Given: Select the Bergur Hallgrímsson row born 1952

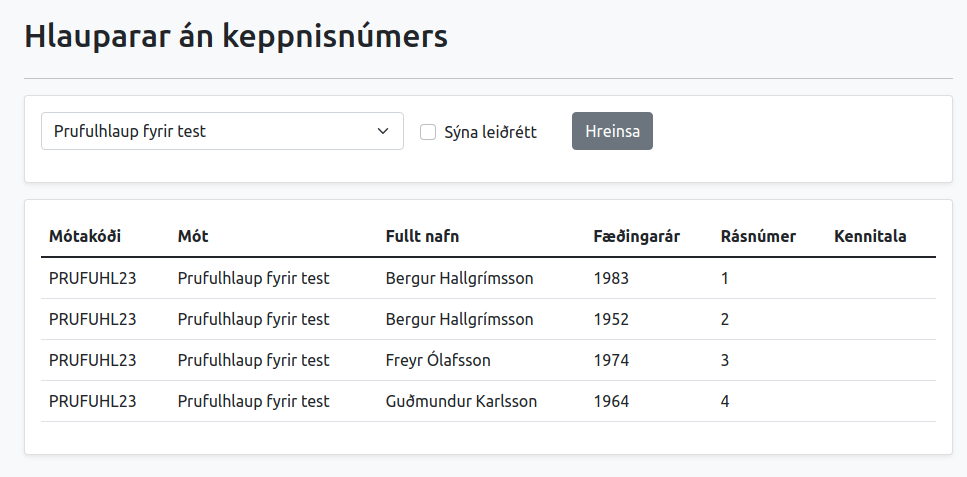Looking at the screenshot, I should coord(459,319).
